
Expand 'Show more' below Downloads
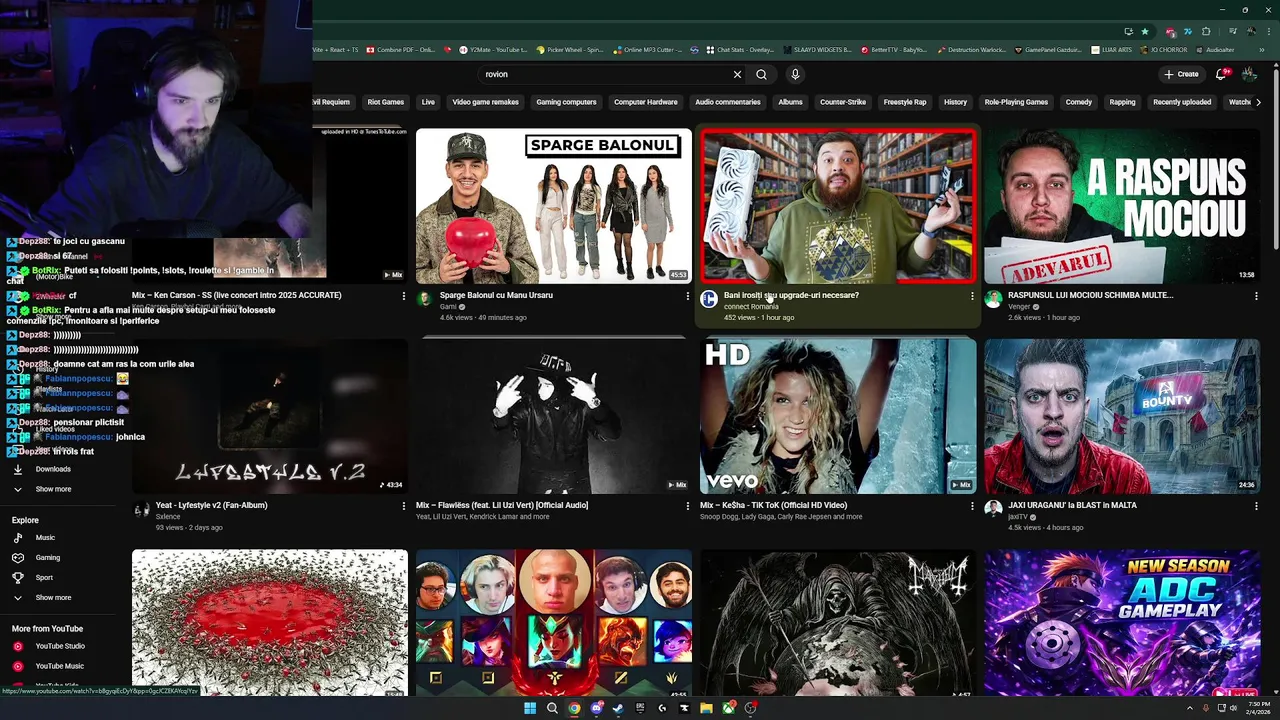click(53, 489)
